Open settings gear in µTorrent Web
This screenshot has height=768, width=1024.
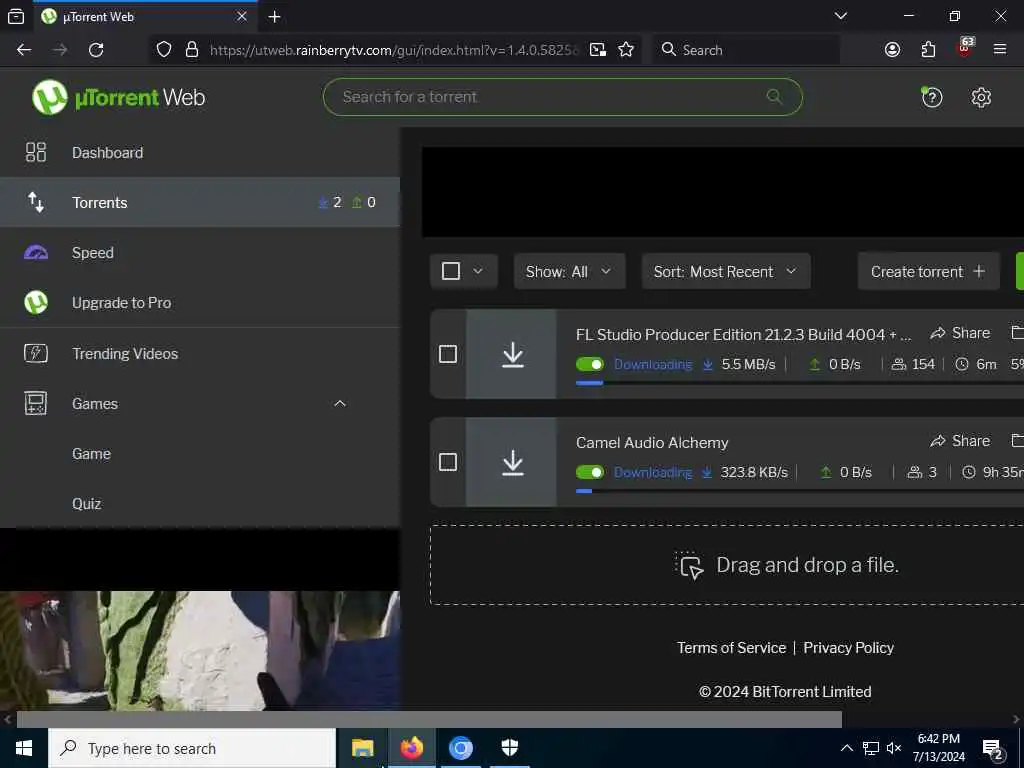(x=981, y=97)
